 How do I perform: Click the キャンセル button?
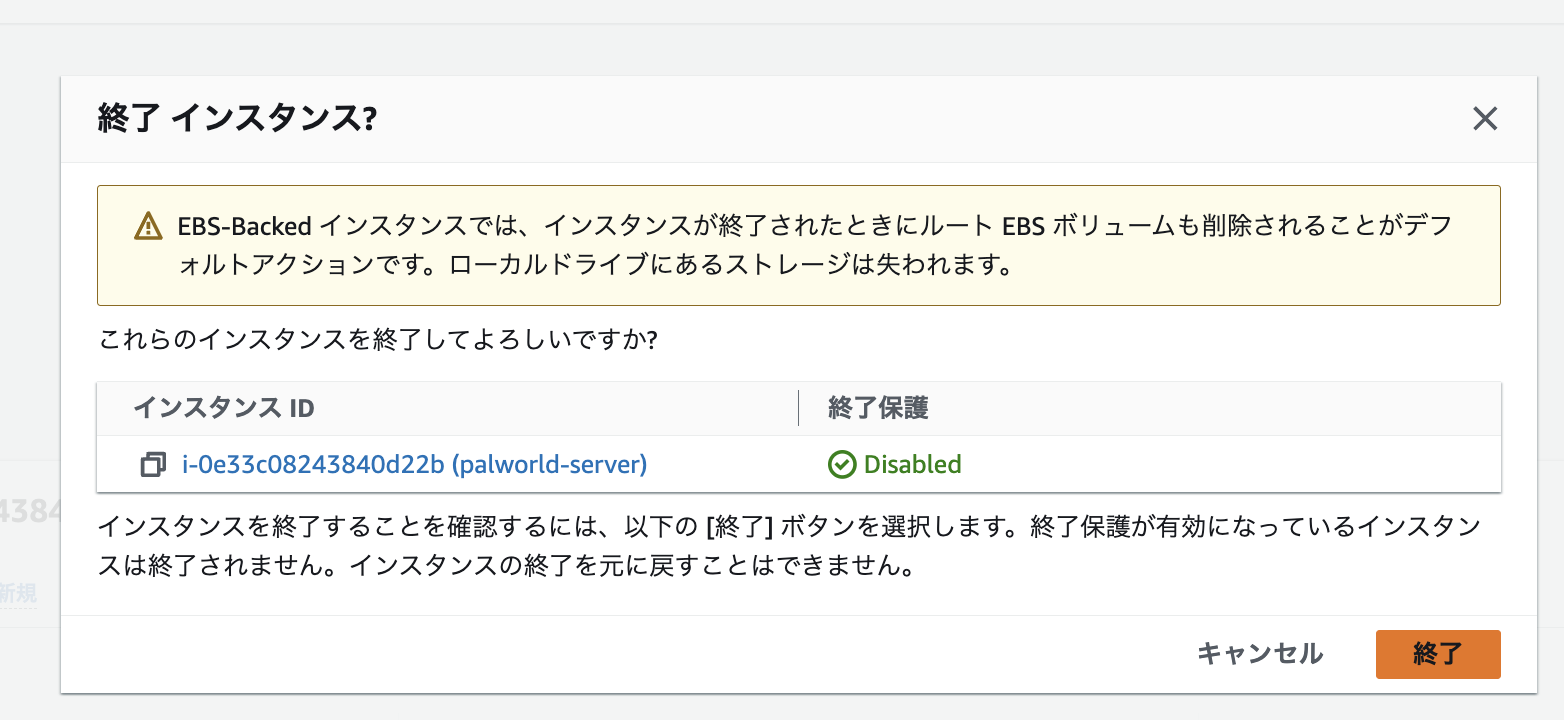(x=1260, y=654)
